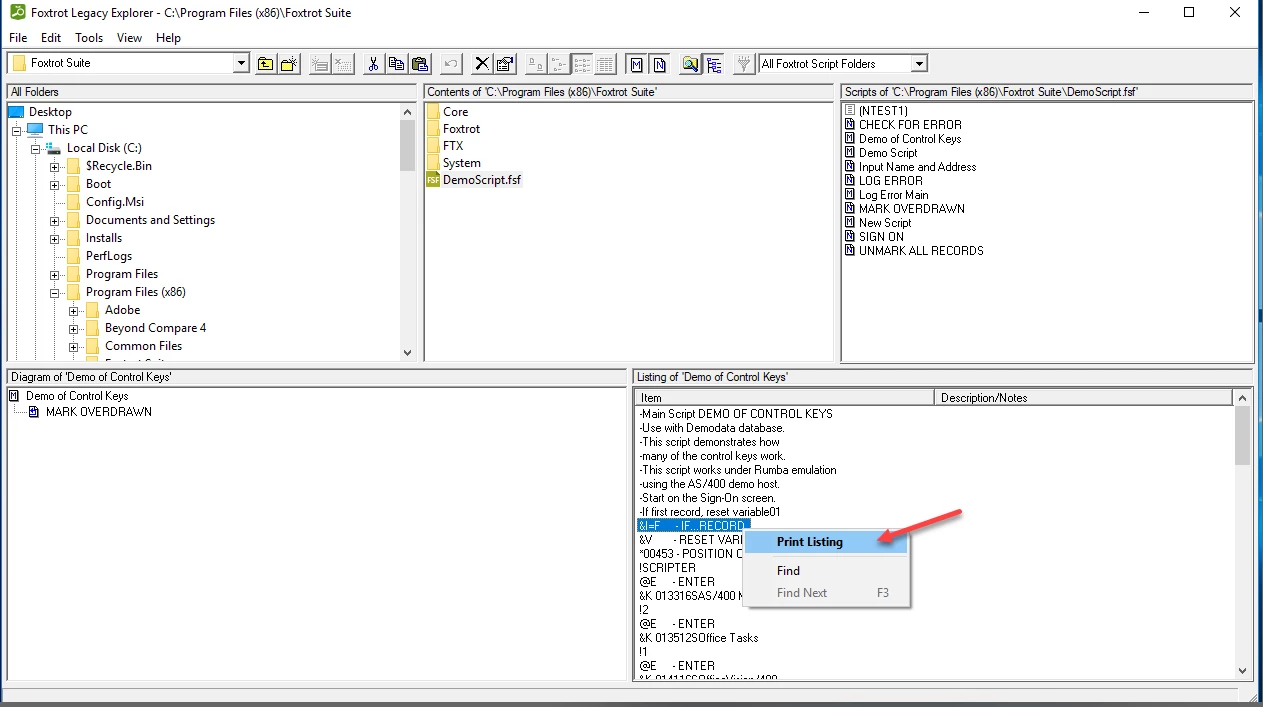
Task: Choose Print Listing from context menu
Action: [826, 542]
